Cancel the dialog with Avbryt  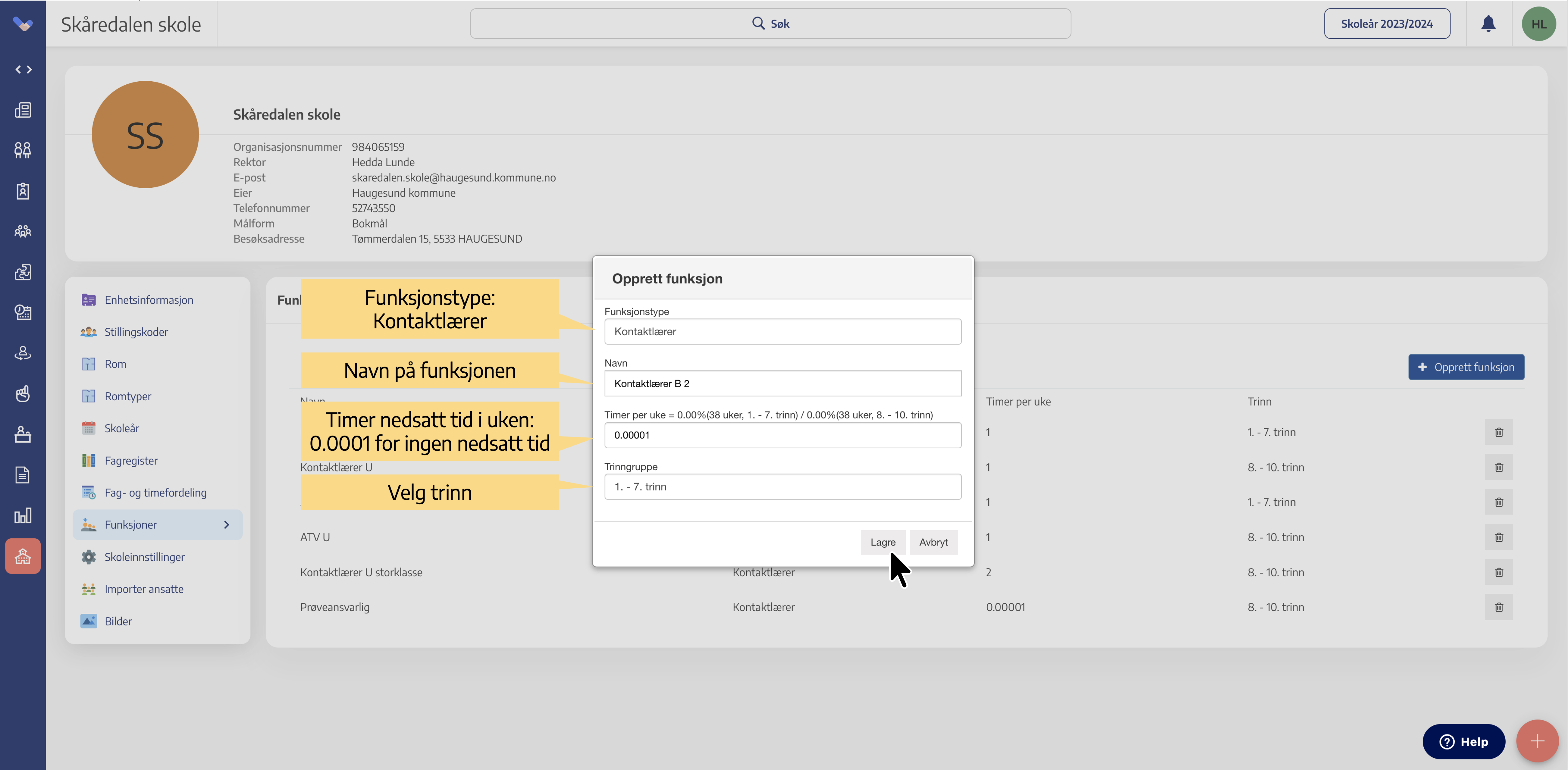pyautogui.click(x=933, y=542)
